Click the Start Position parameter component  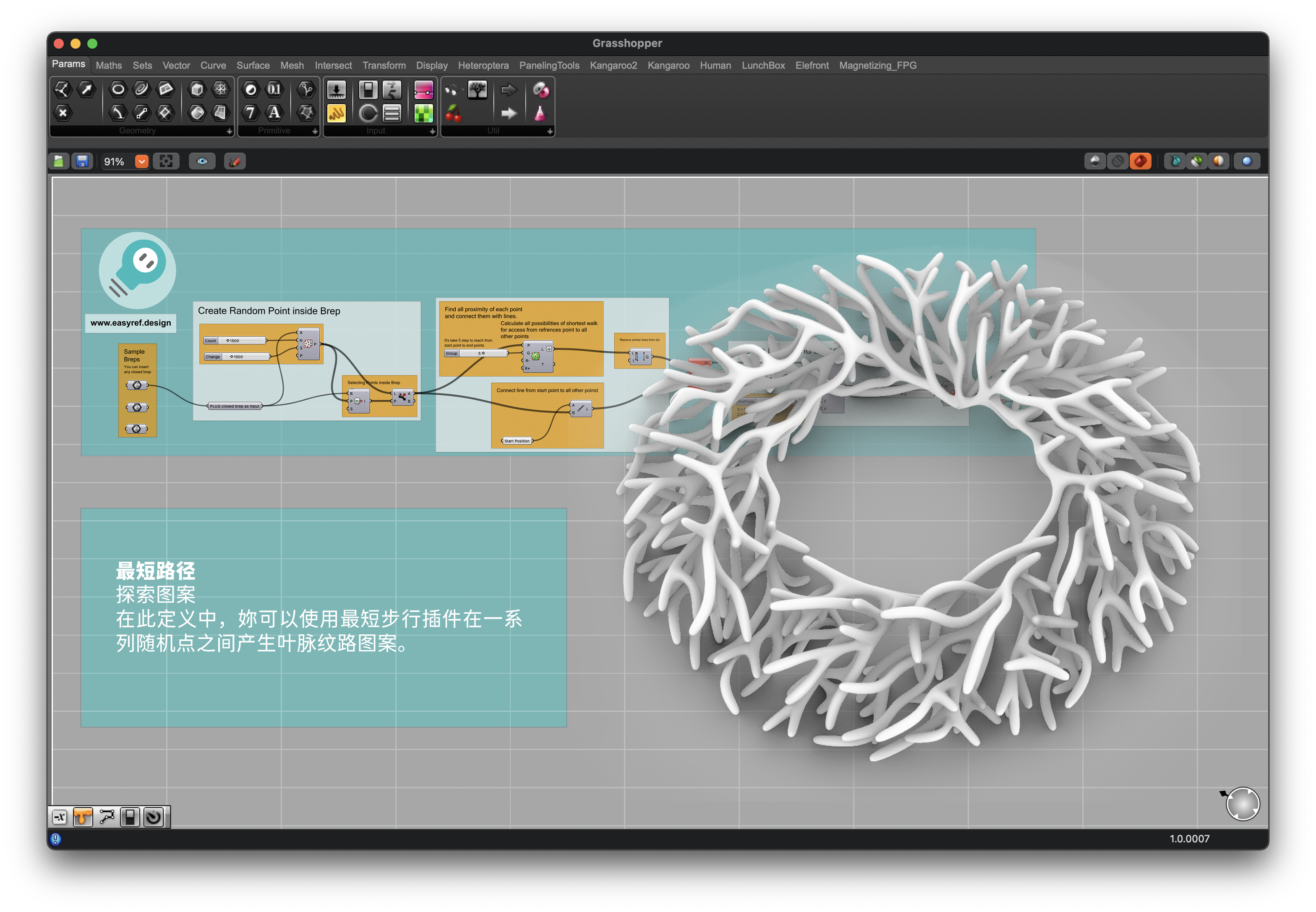[x=517, y=441]
